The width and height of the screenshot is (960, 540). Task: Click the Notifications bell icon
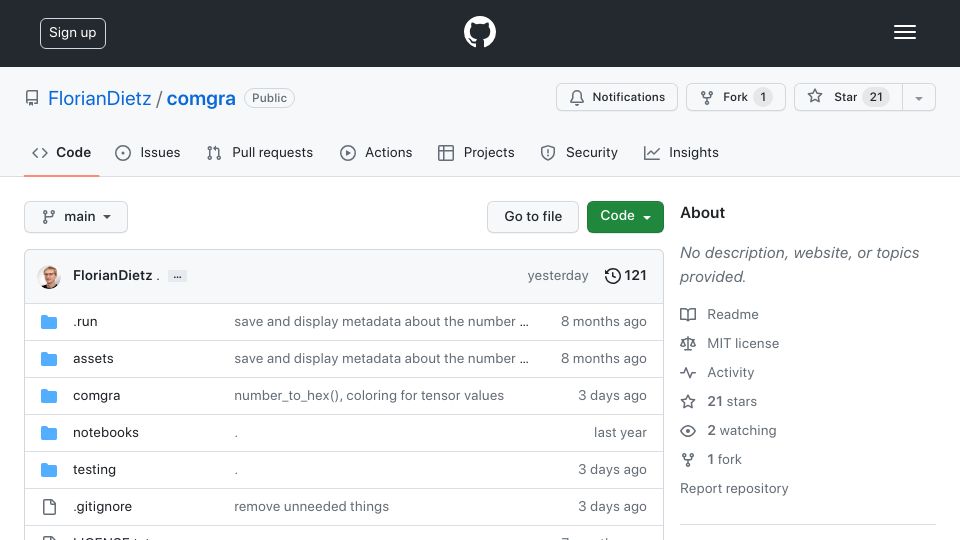(577, 97)
